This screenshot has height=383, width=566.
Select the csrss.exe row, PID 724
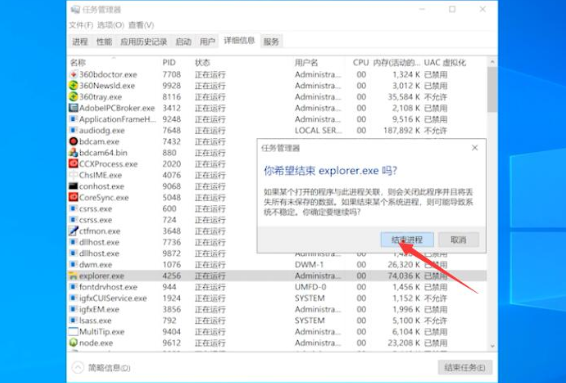tap(277, 220)
